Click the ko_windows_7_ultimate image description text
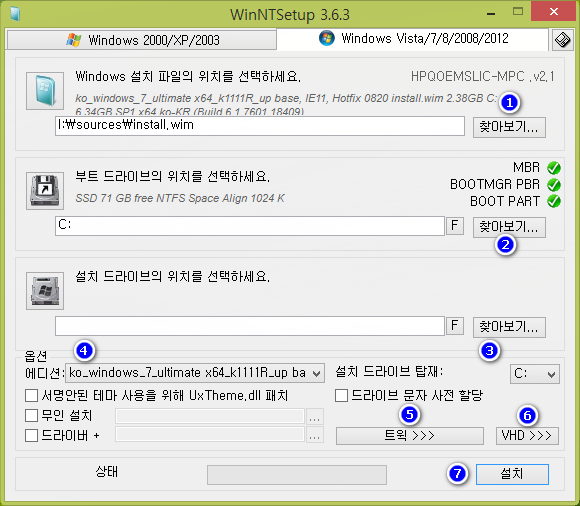Image resolution: width=580 pixels, height=506 pixels. coord(287,104)
